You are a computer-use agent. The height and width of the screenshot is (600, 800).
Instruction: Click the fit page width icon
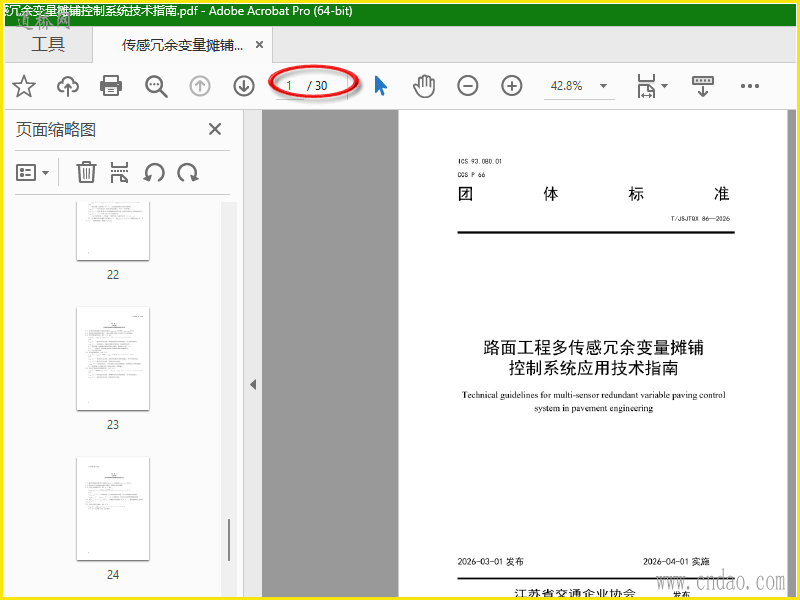pos(646,86)
